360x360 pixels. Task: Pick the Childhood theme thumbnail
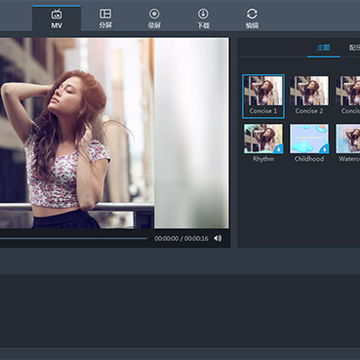pos(309,139)
